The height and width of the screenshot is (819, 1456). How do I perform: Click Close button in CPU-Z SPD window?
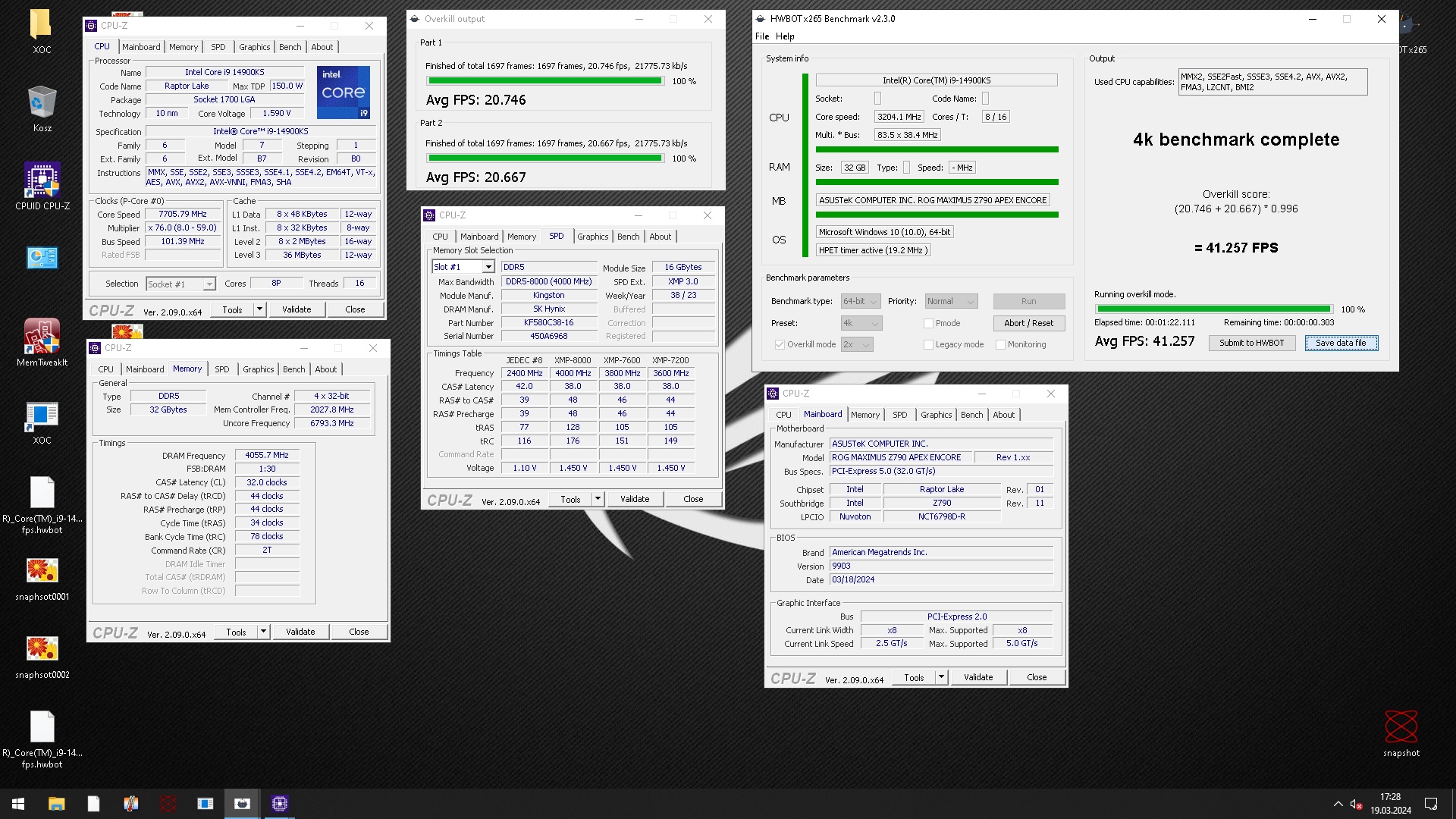pyautogui.click(x=693, y=499)
